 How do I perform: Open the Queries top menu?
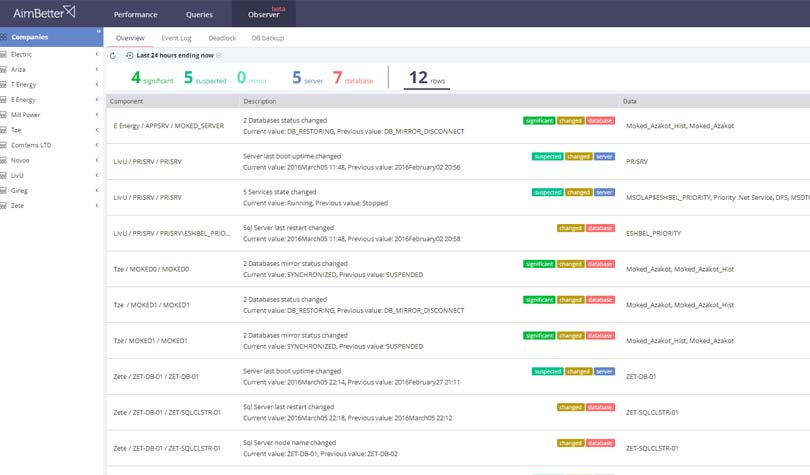199,14
